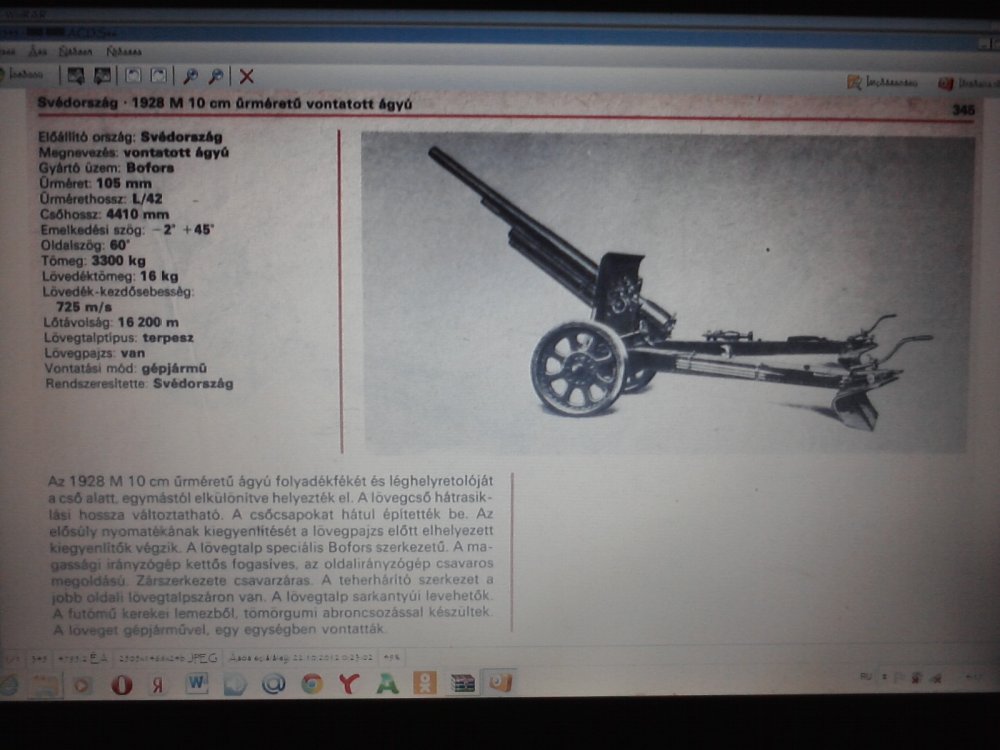The width and height of the screenshot is (1000, 750).
Task: Click the 'Rendszeresítette: Svédország' line
Action: coord(139,384)
